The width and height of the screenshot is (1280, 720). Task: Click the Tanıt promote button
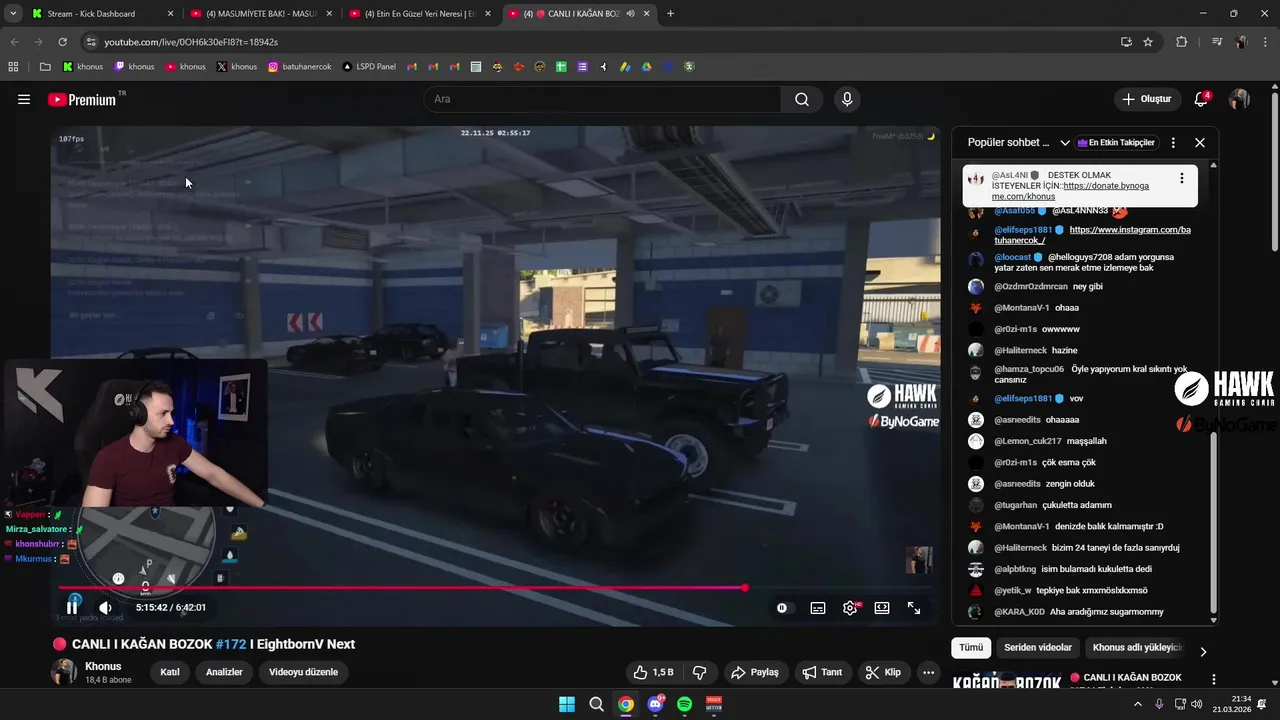(822, 672)
